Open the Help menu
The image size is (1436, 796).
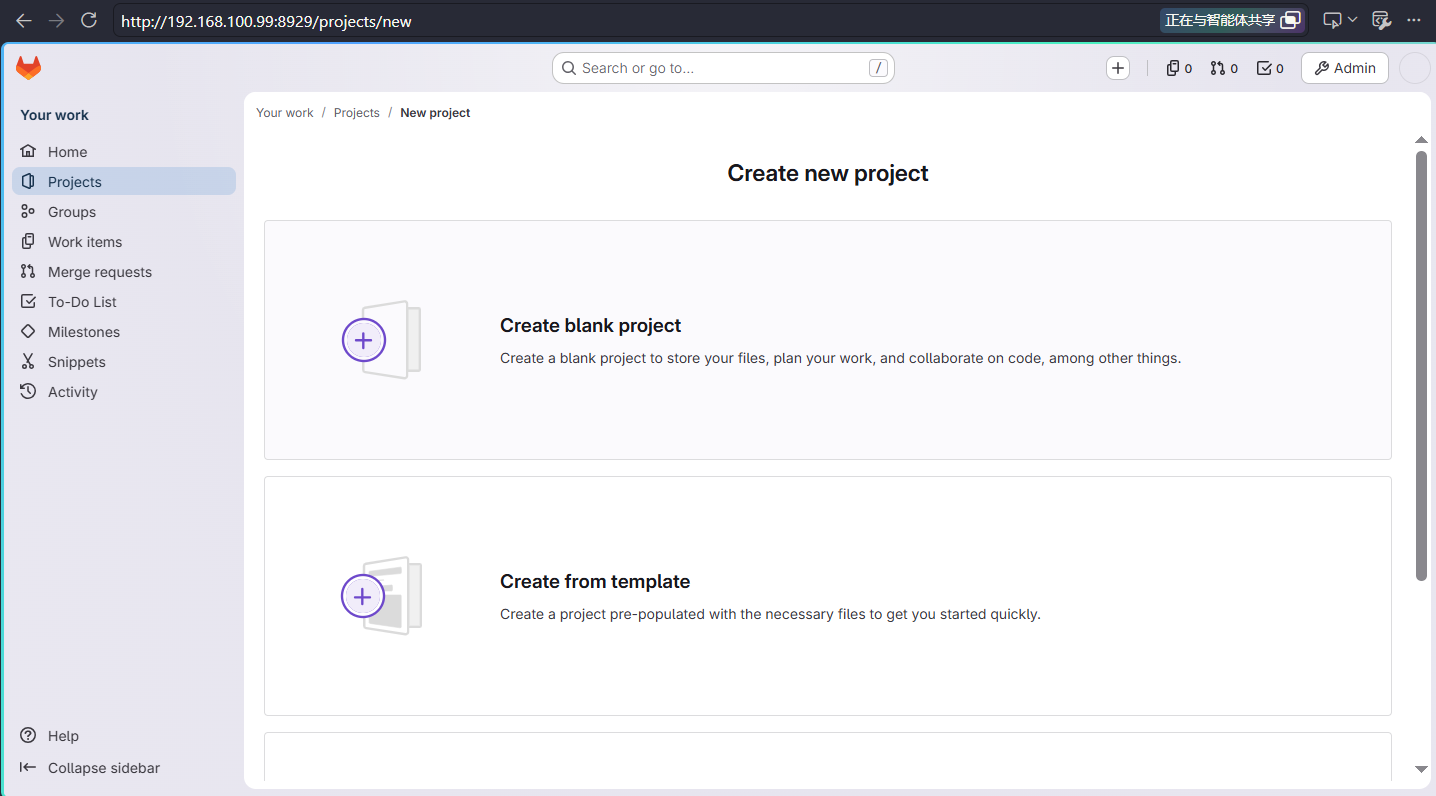(50, 736)
